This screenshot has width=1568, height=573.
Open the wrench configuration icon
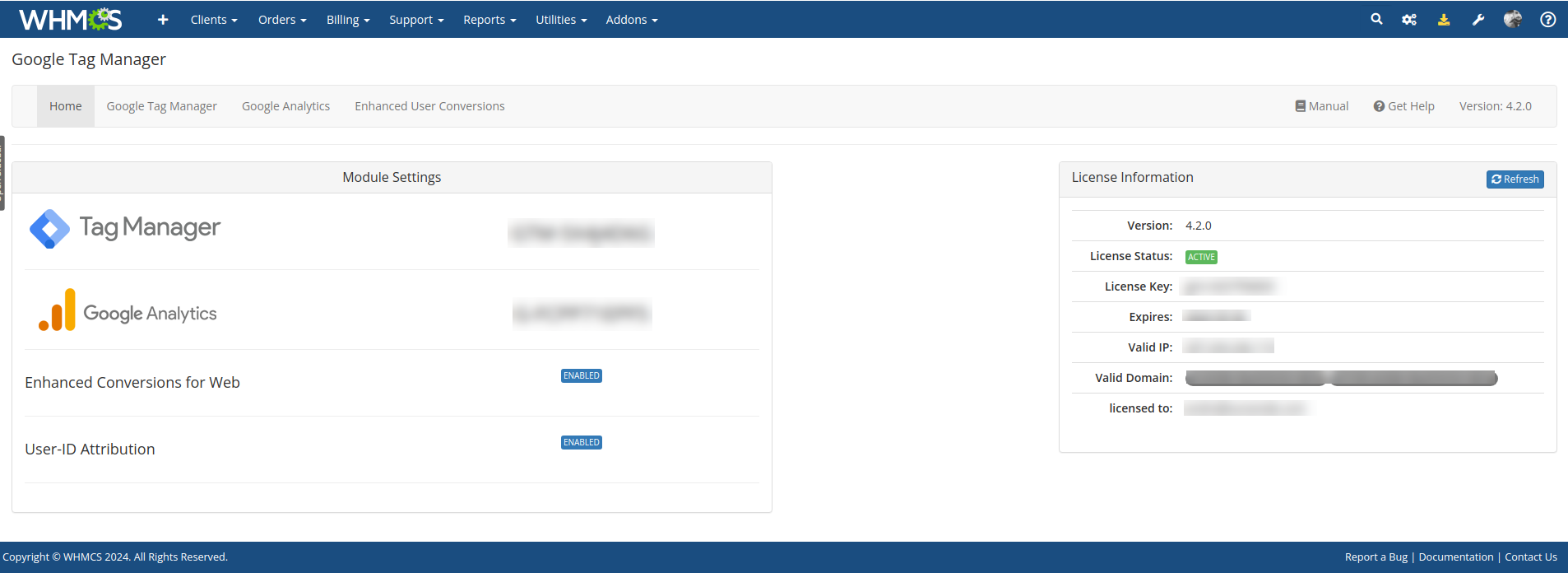point(1478,19)
